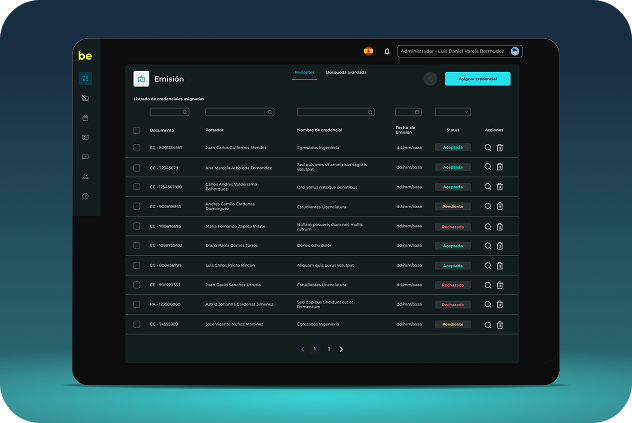
Task: Open the Status filter dropdown
Action: (x=453, y=112)
